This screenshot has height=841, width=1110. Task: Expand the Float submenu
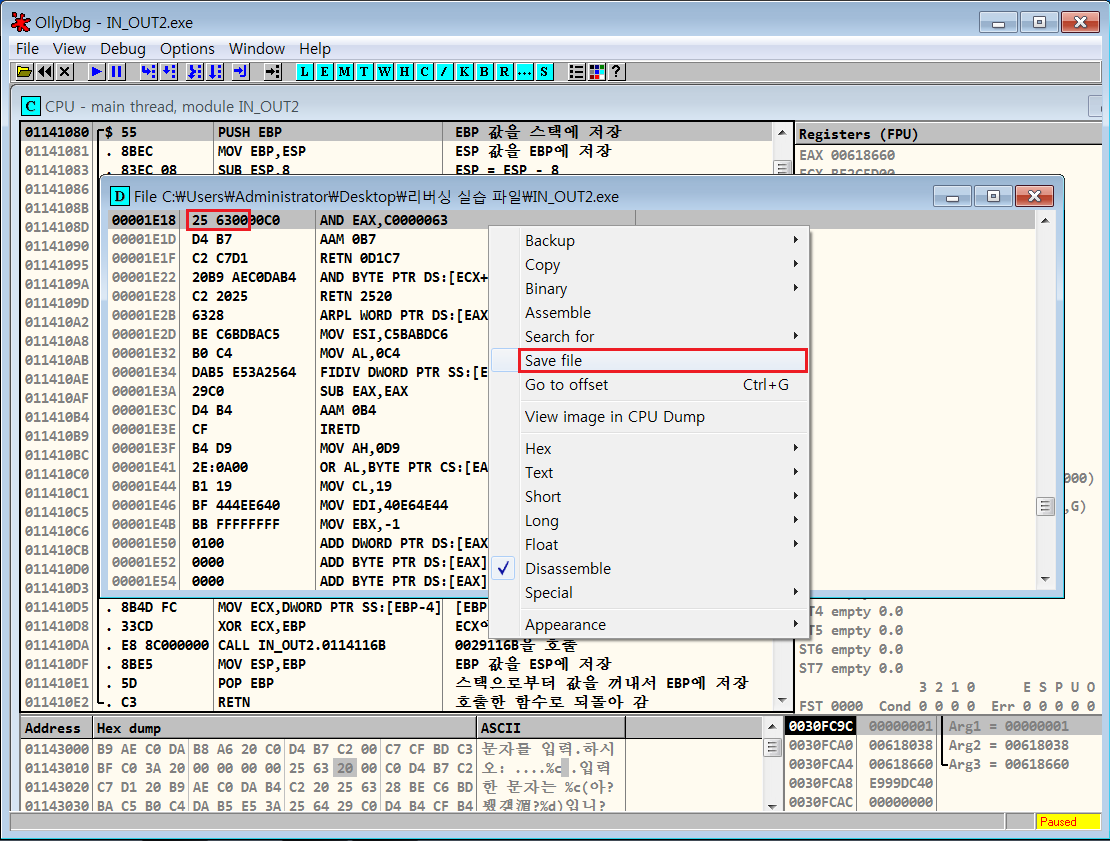(649, 545)
